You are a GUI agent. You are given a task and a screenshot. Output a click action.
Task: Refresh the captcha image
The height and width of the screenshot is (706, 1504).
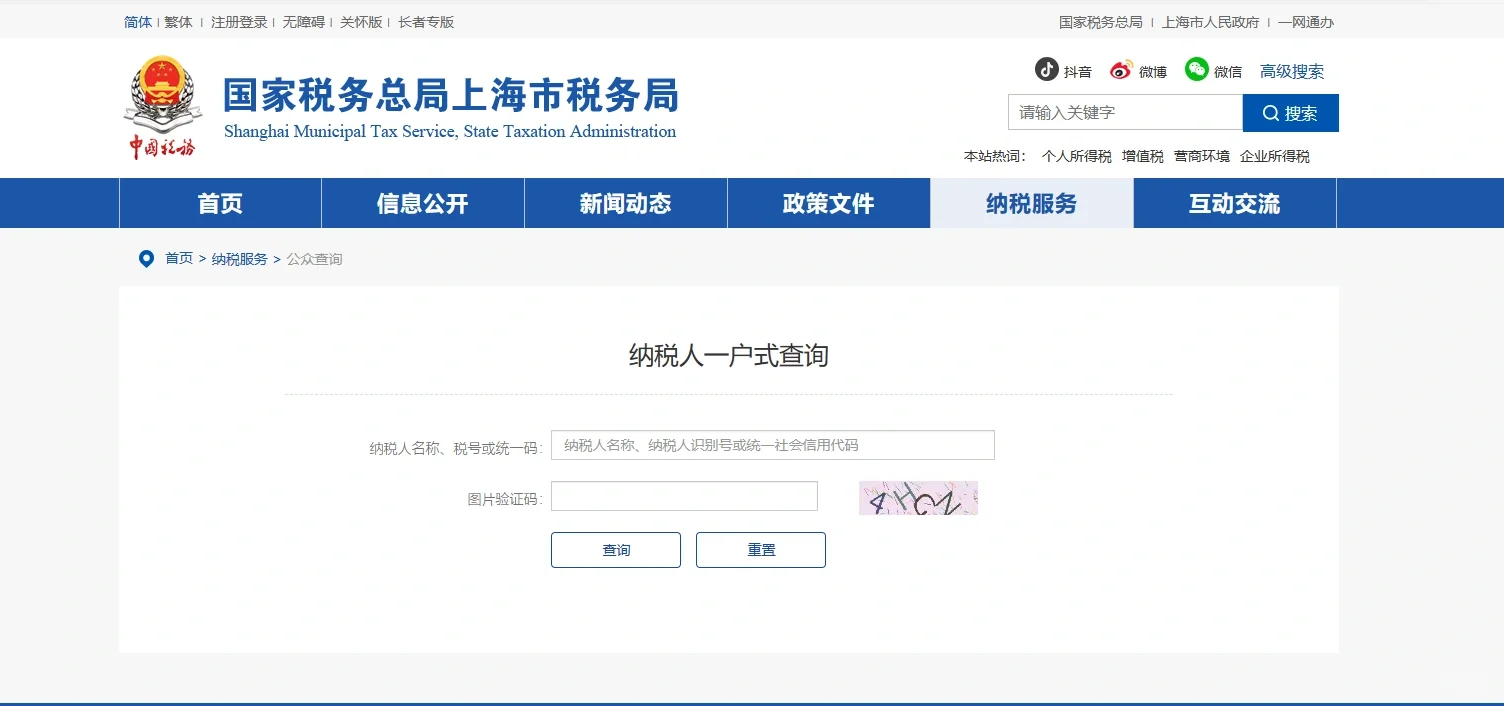coord(918,497)
